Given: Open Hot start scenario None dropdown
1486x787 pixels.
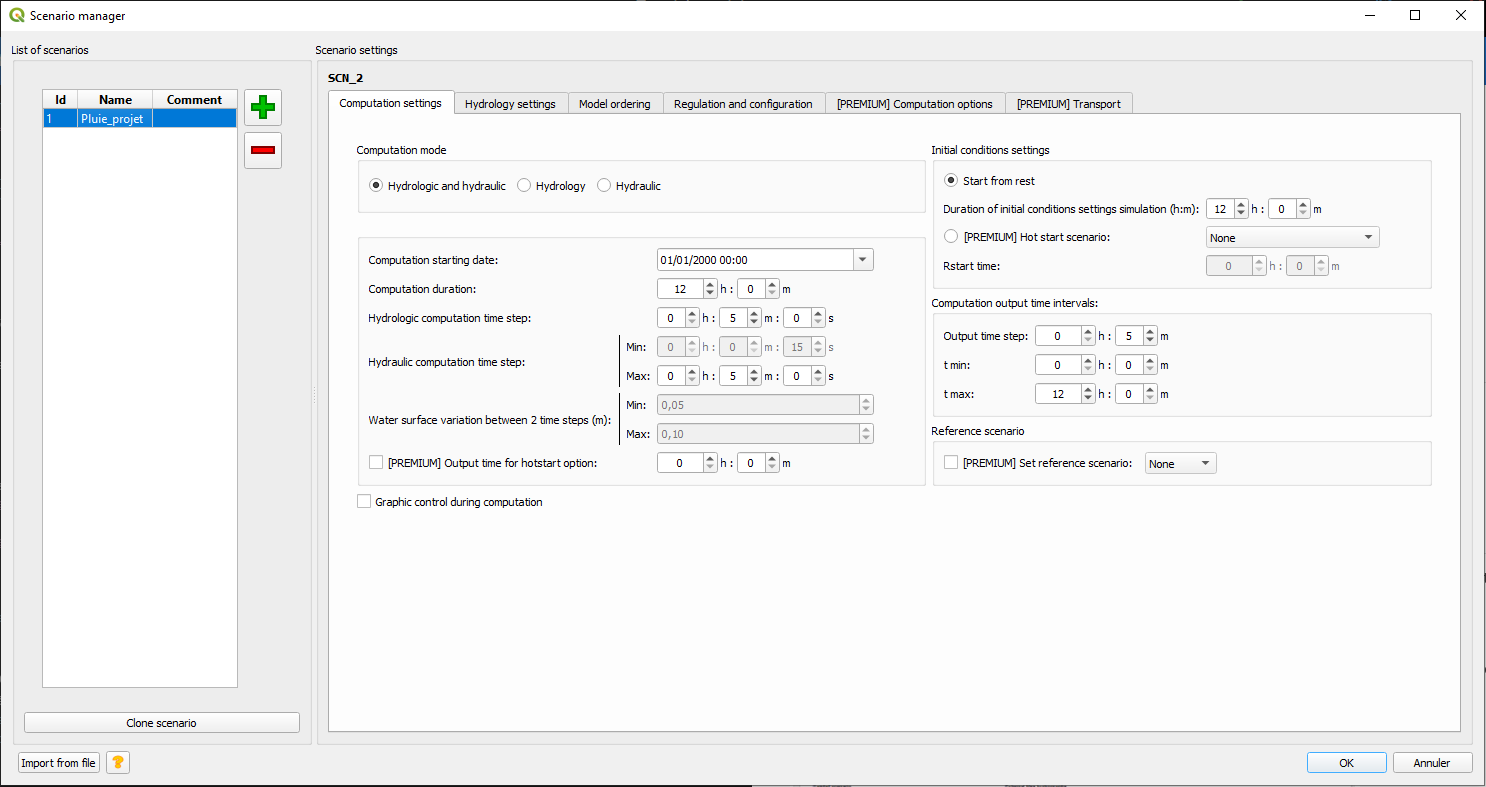Looking at the screenshot, I should click(x=1293, y=237).
